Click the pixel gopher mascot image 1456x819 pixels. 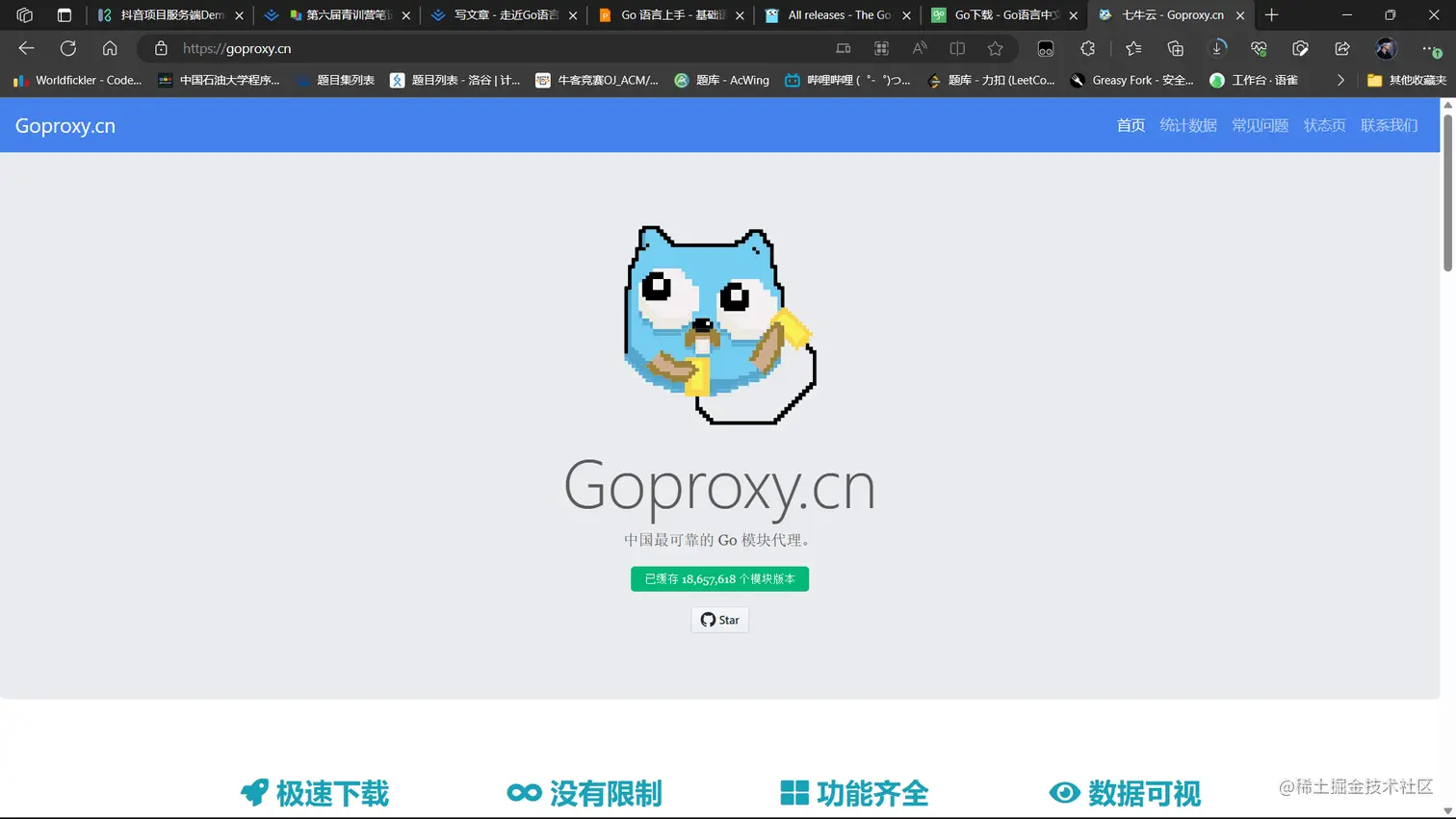(719, 325)
